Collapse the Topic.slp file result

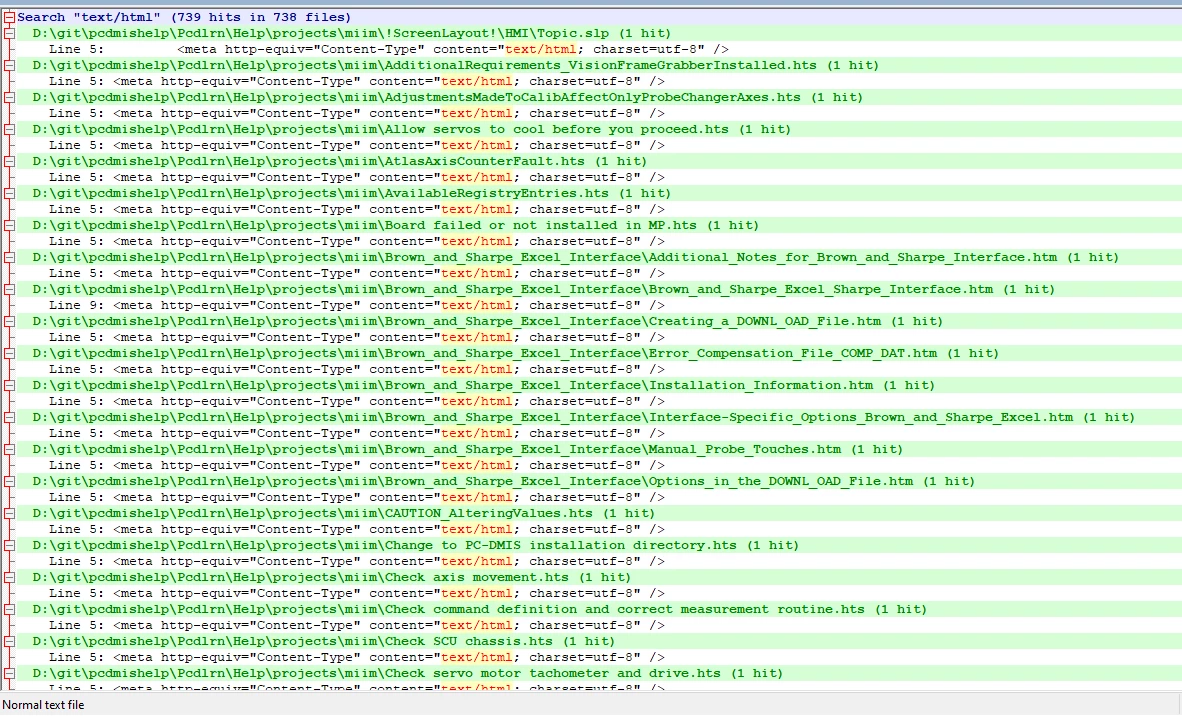(9, 33)
